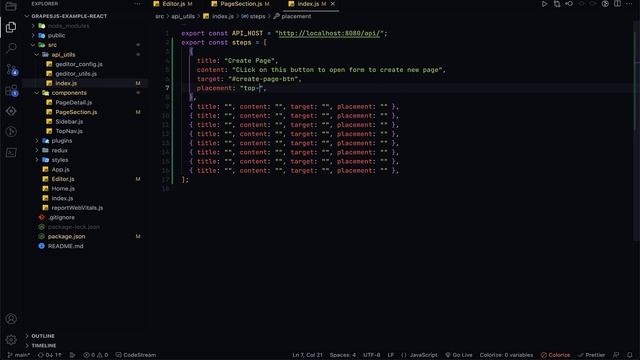Click the Go Live status button
This screenshot has width=640, height=360.
pyautogui.click(x=459, y=355)
